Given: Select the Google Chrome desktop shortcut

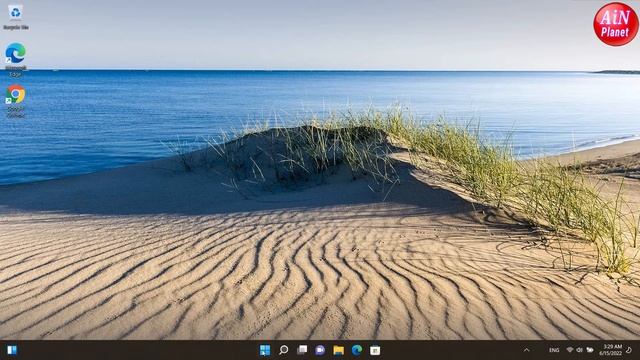Looking at the screenshot, I should pos(16,101).
